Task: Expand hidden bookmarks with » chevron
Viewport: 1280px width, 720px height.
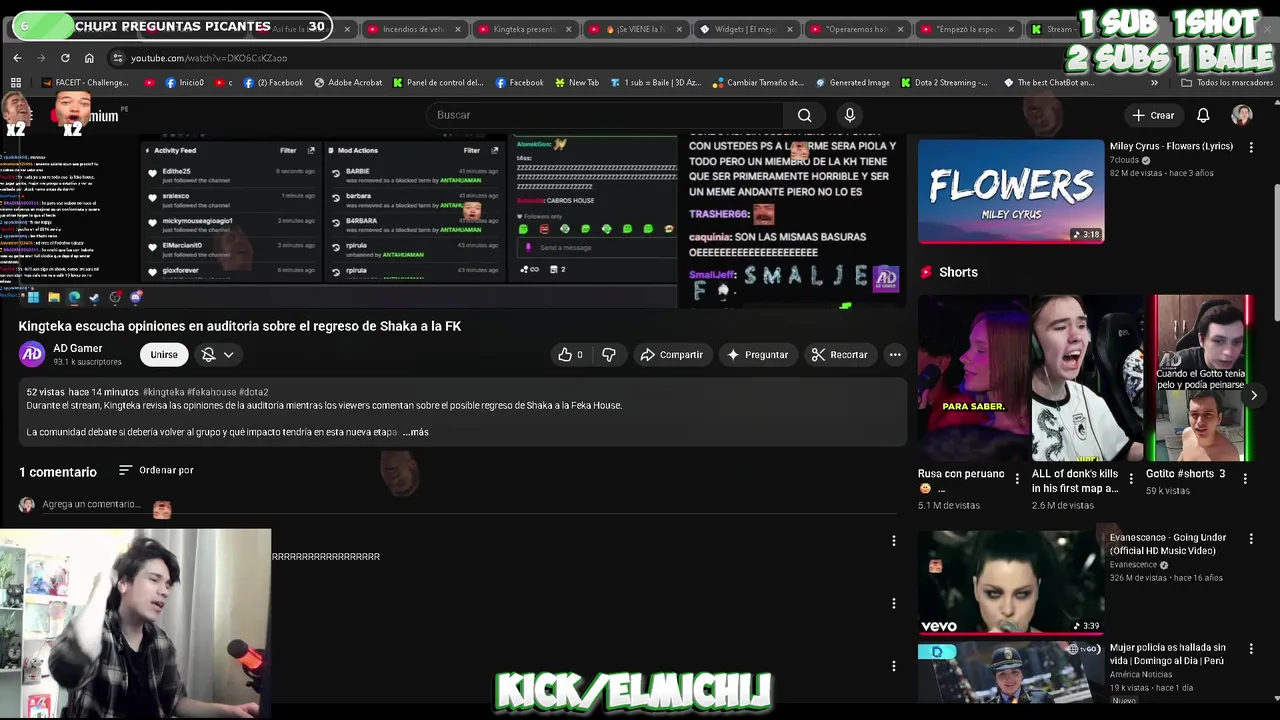Action: tap(1154, 83)
